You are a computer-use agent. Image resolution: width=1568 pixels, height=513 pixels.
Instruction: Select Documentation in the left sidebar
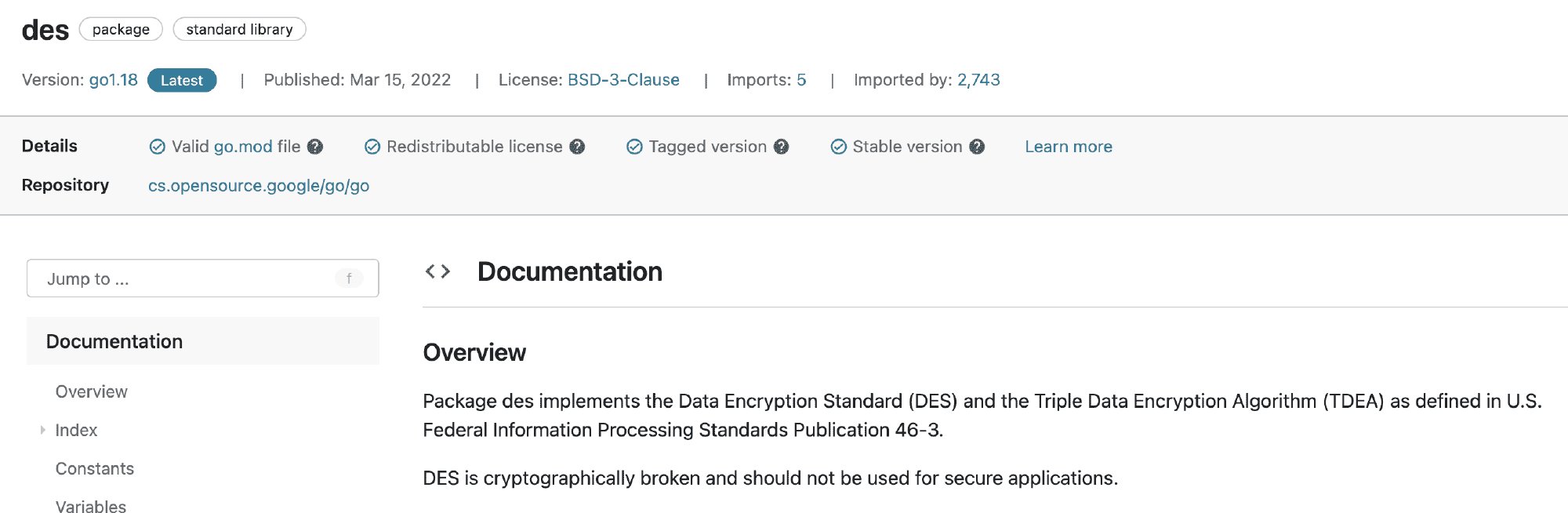click(115, 341)
